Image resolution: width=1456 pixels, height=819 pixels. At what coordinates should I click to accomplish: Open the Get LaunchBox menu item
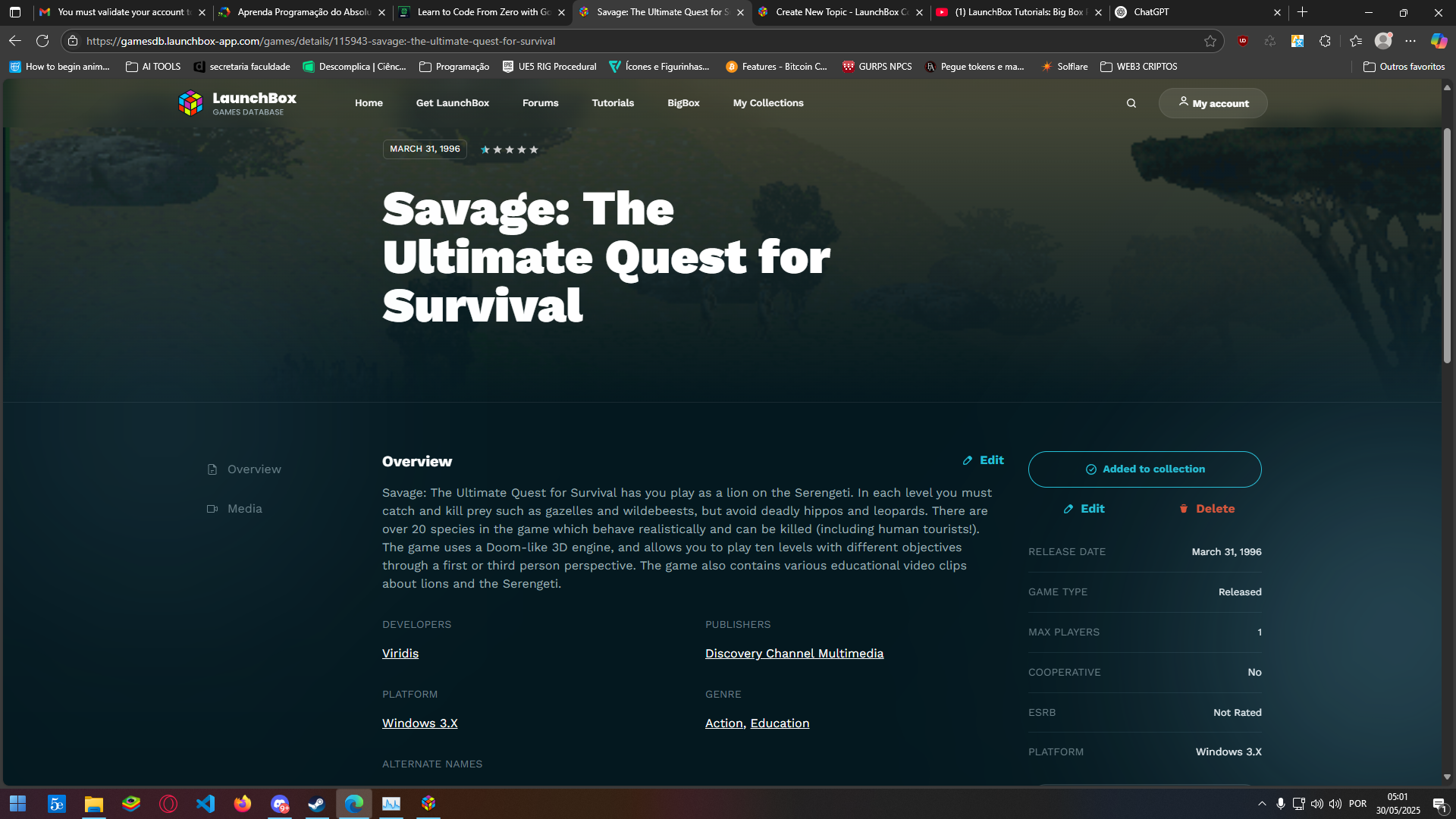[453, 103]
